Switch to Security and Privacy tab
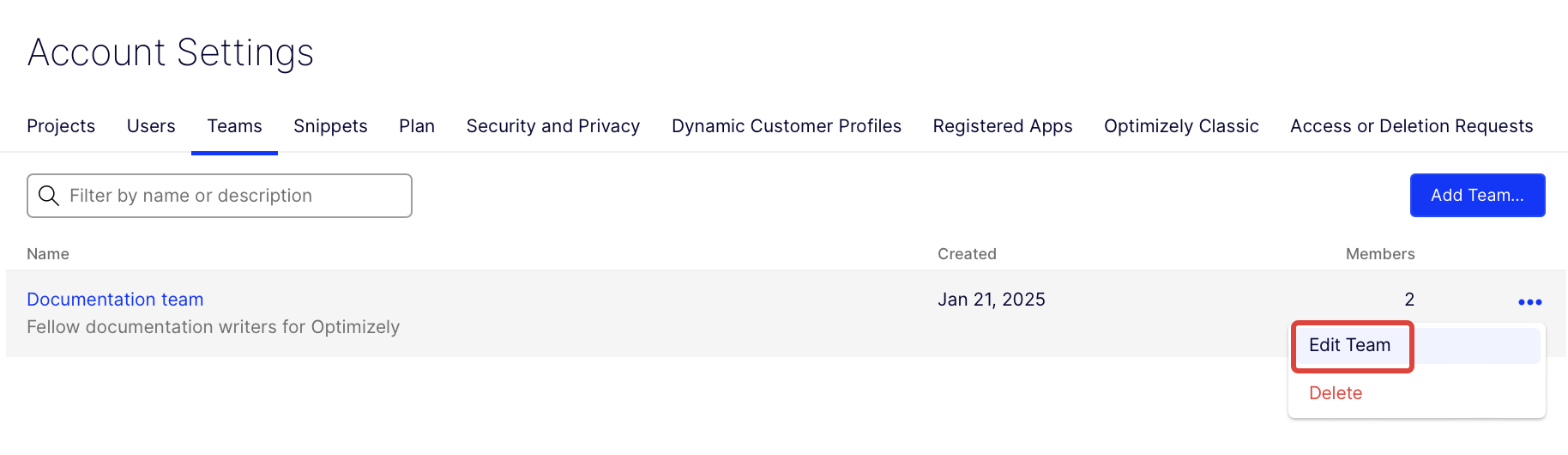This screenshot has width=1568, height=455. (553, 126)
